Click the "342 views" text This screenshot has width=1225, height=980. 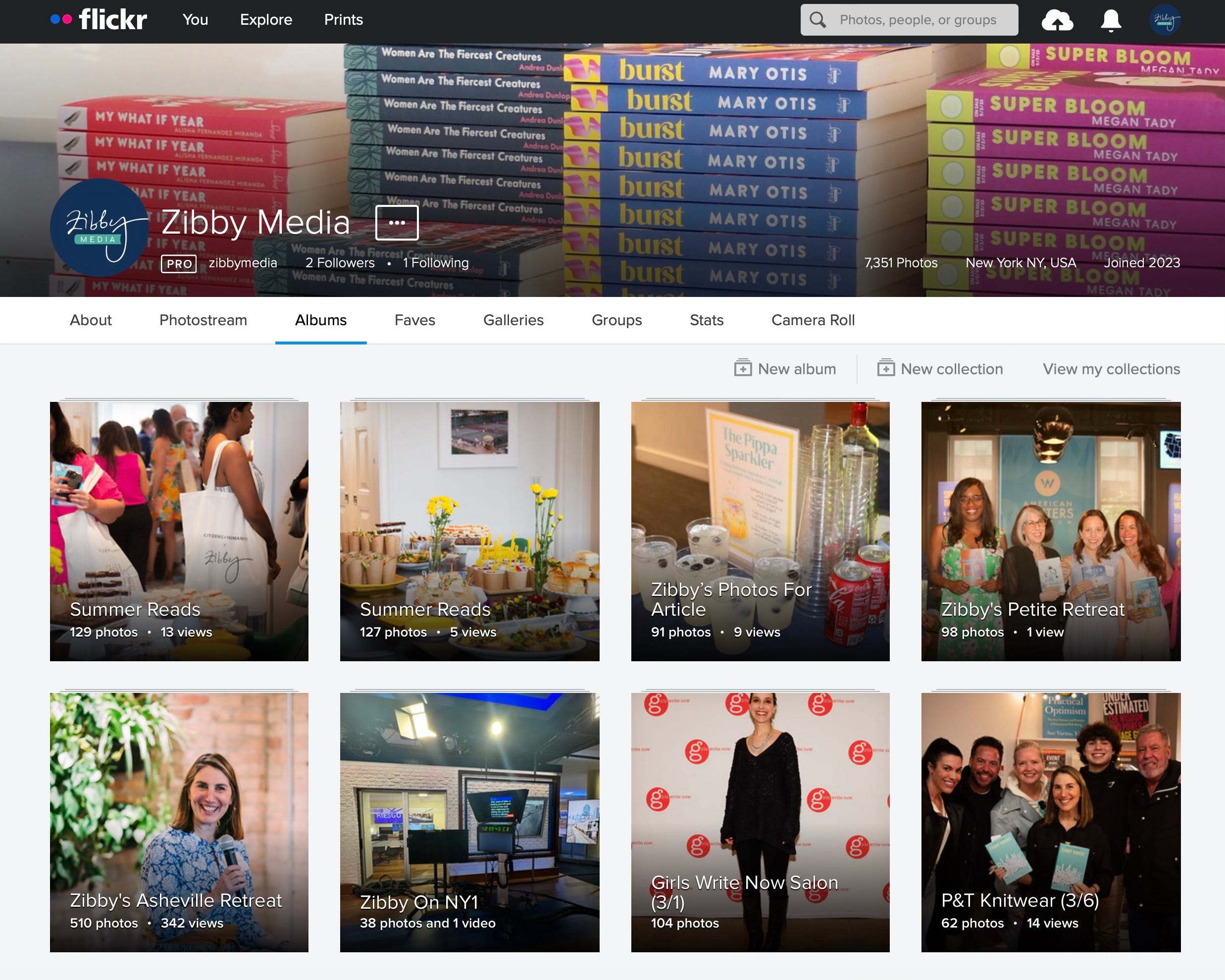pyautogui.click(x=192, y=923)
